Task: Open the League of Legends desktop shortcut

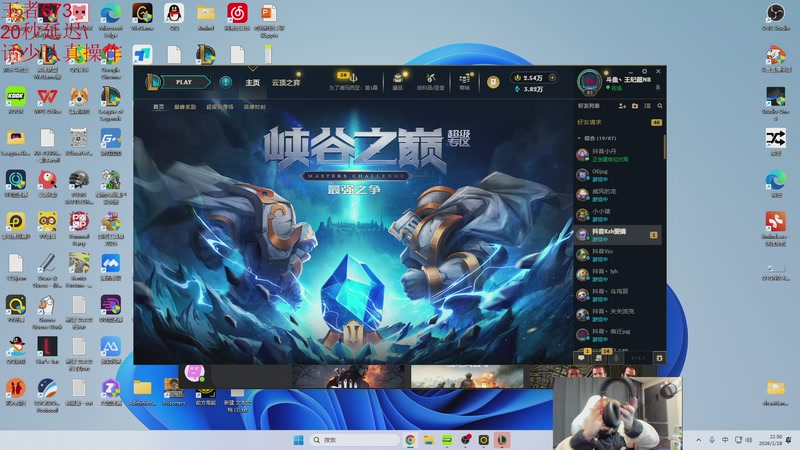Action: (x=111, y=103)
